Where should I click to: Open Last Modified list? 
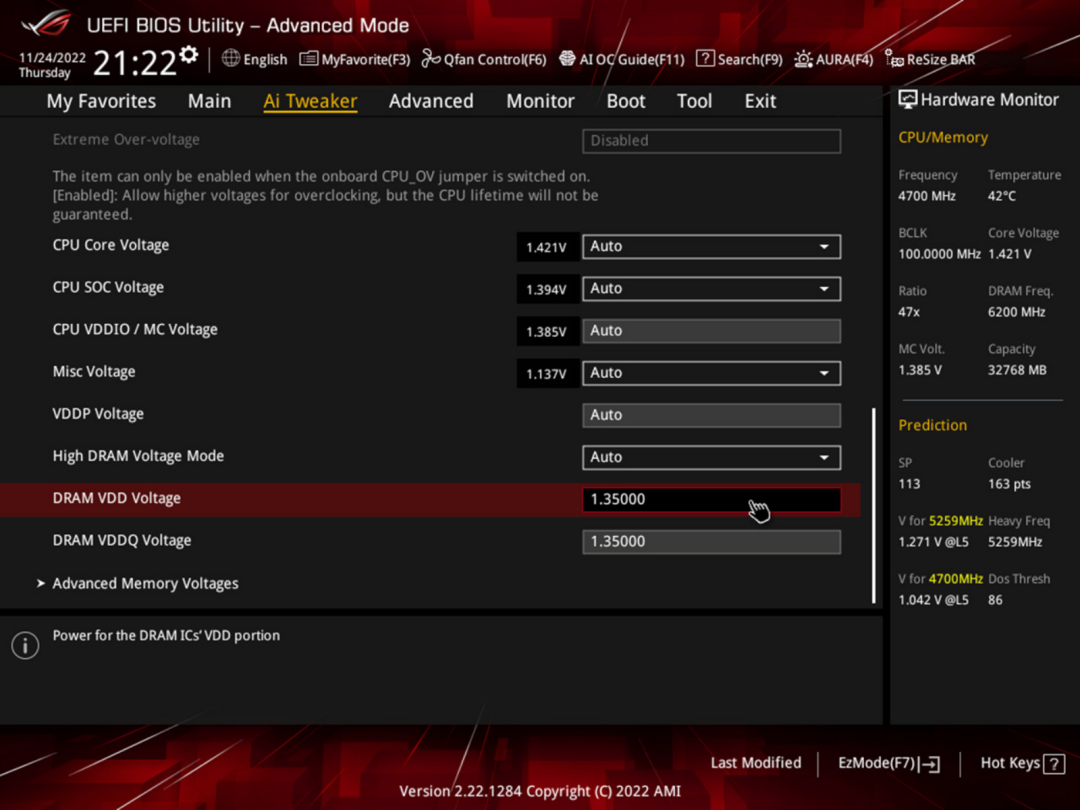[756, 763]
